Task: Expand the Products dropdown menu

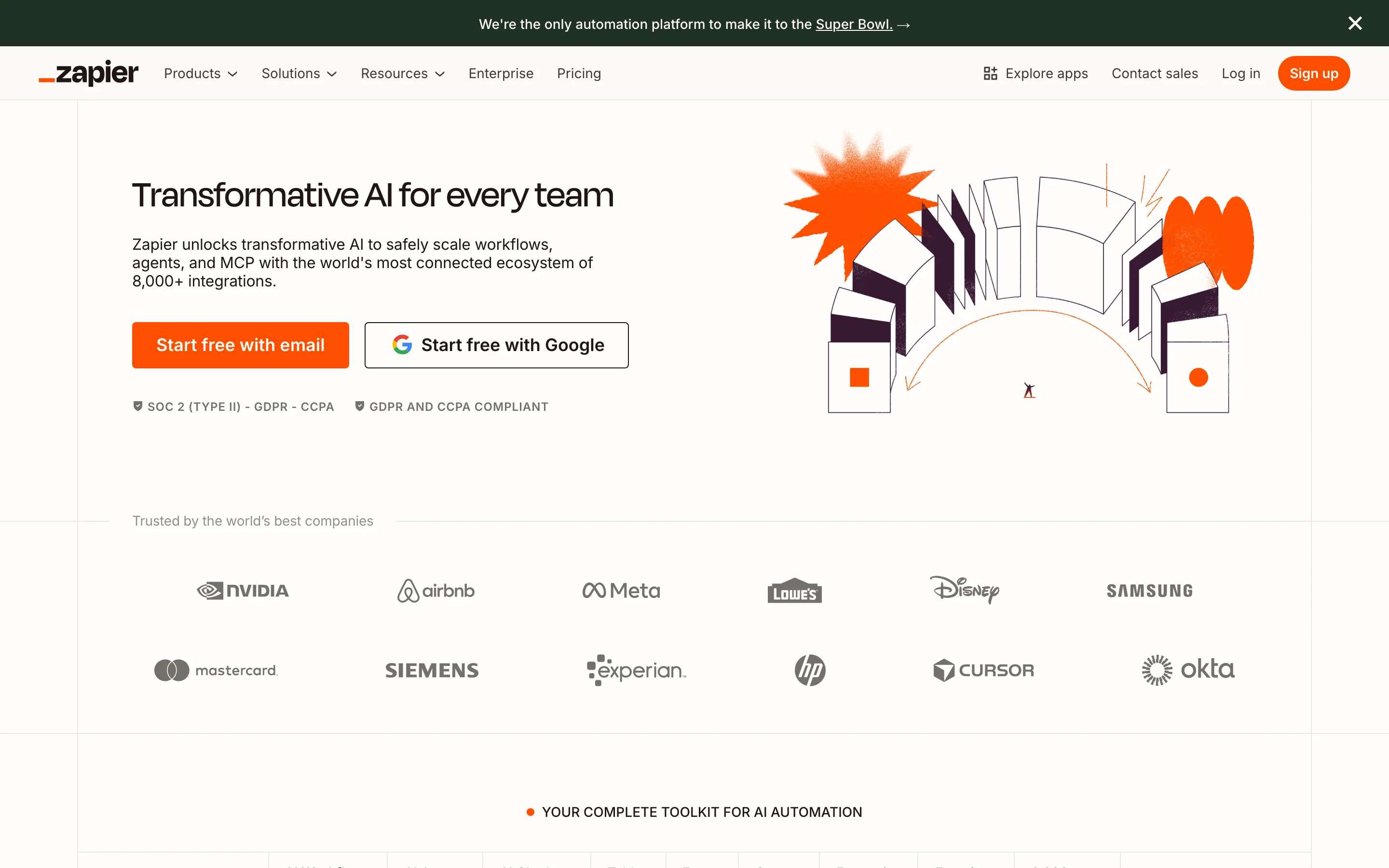Action: [200, 73]
